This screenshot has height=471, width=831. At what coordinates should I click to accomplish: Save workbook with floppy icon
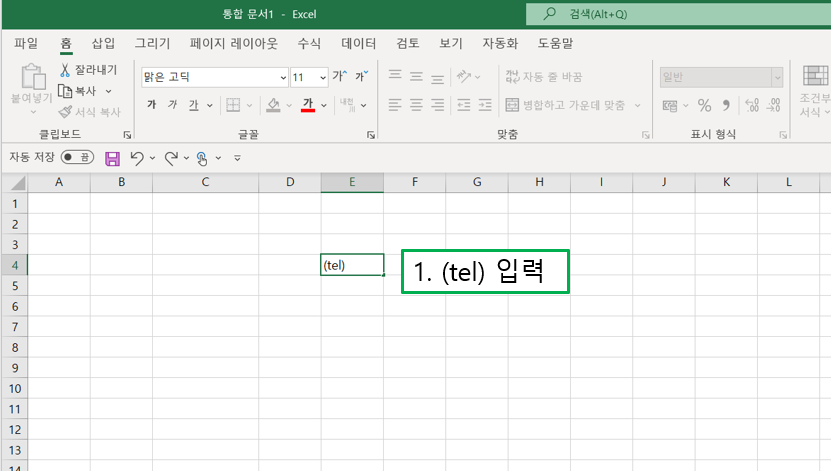112,158
